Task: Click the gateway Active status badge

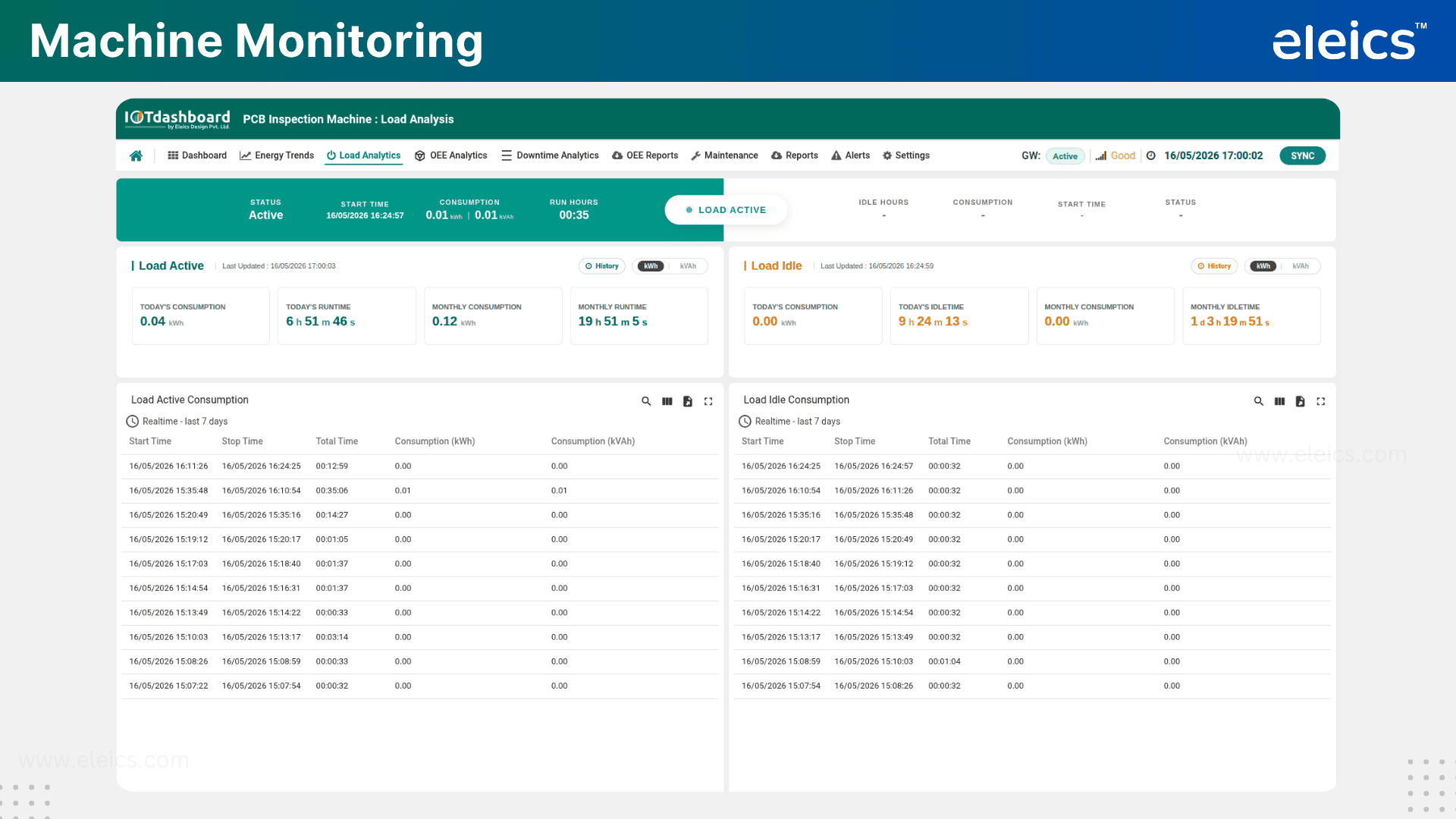Action: [x=1065, y=156]
